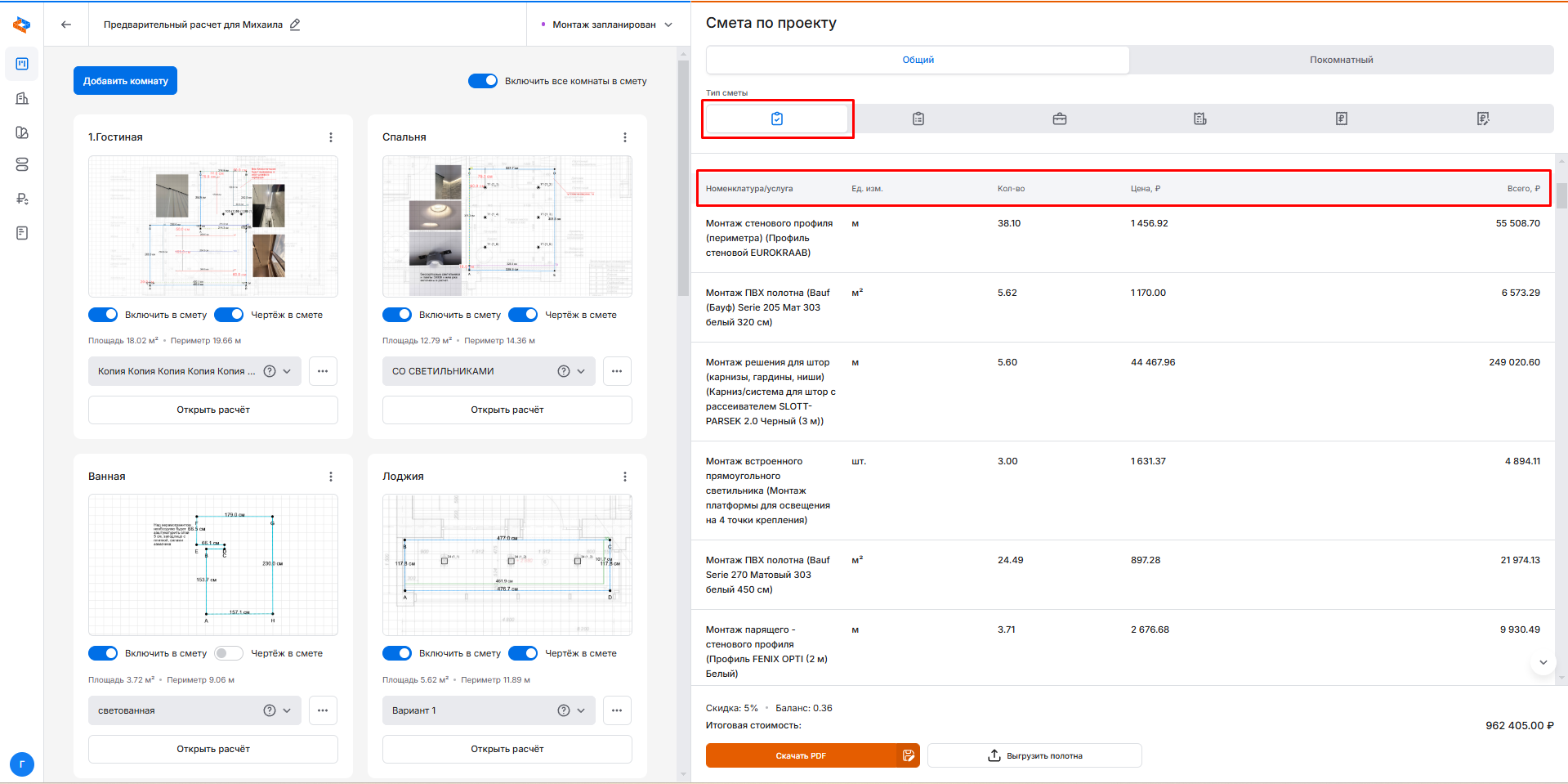Expand светованная calculation dropdown

(x=287, y=710)
